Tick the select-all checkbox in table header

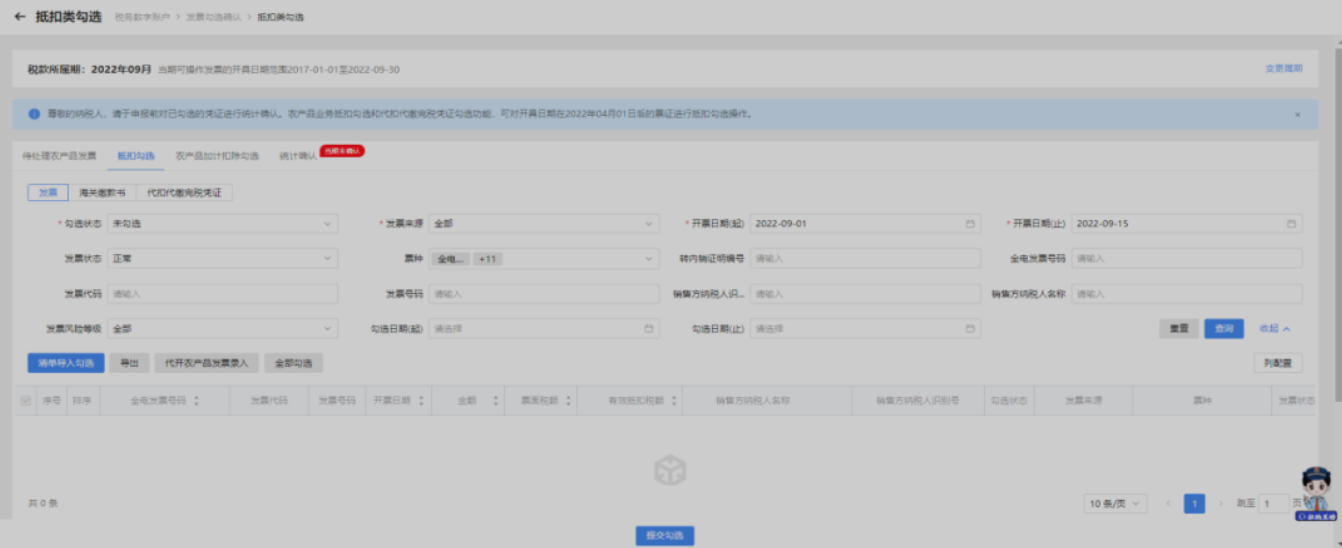tap(26, 401)
